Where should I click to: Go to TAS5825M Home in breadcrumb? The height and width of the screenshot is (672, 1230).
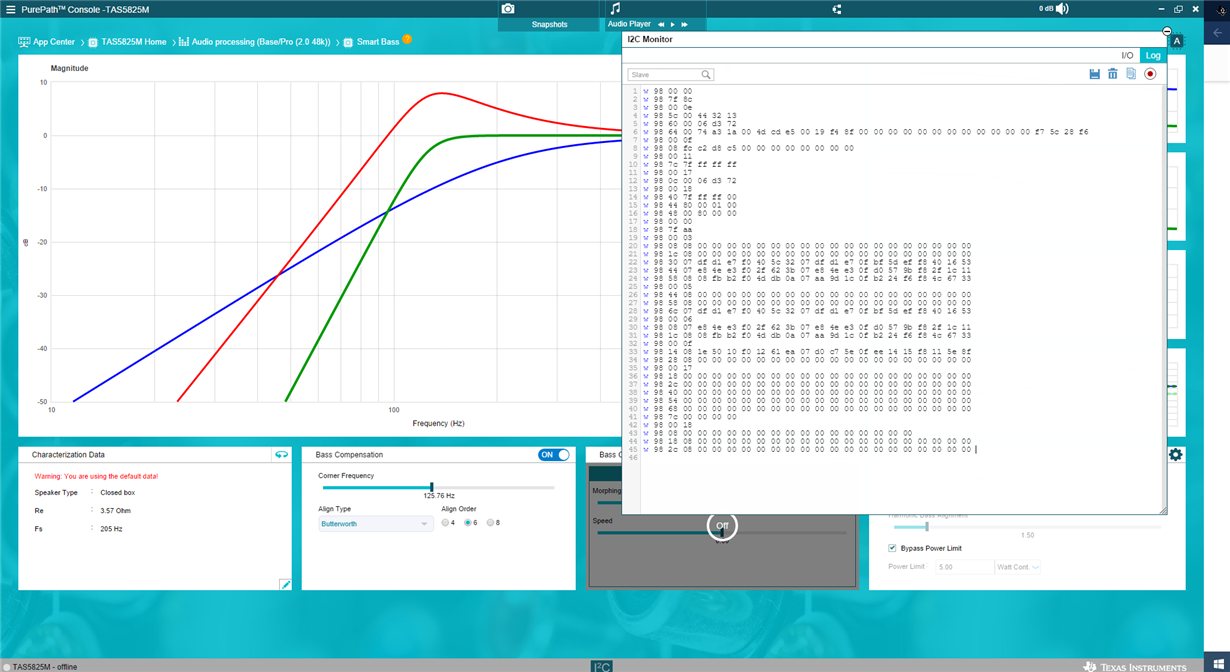(x=126, y=42)
